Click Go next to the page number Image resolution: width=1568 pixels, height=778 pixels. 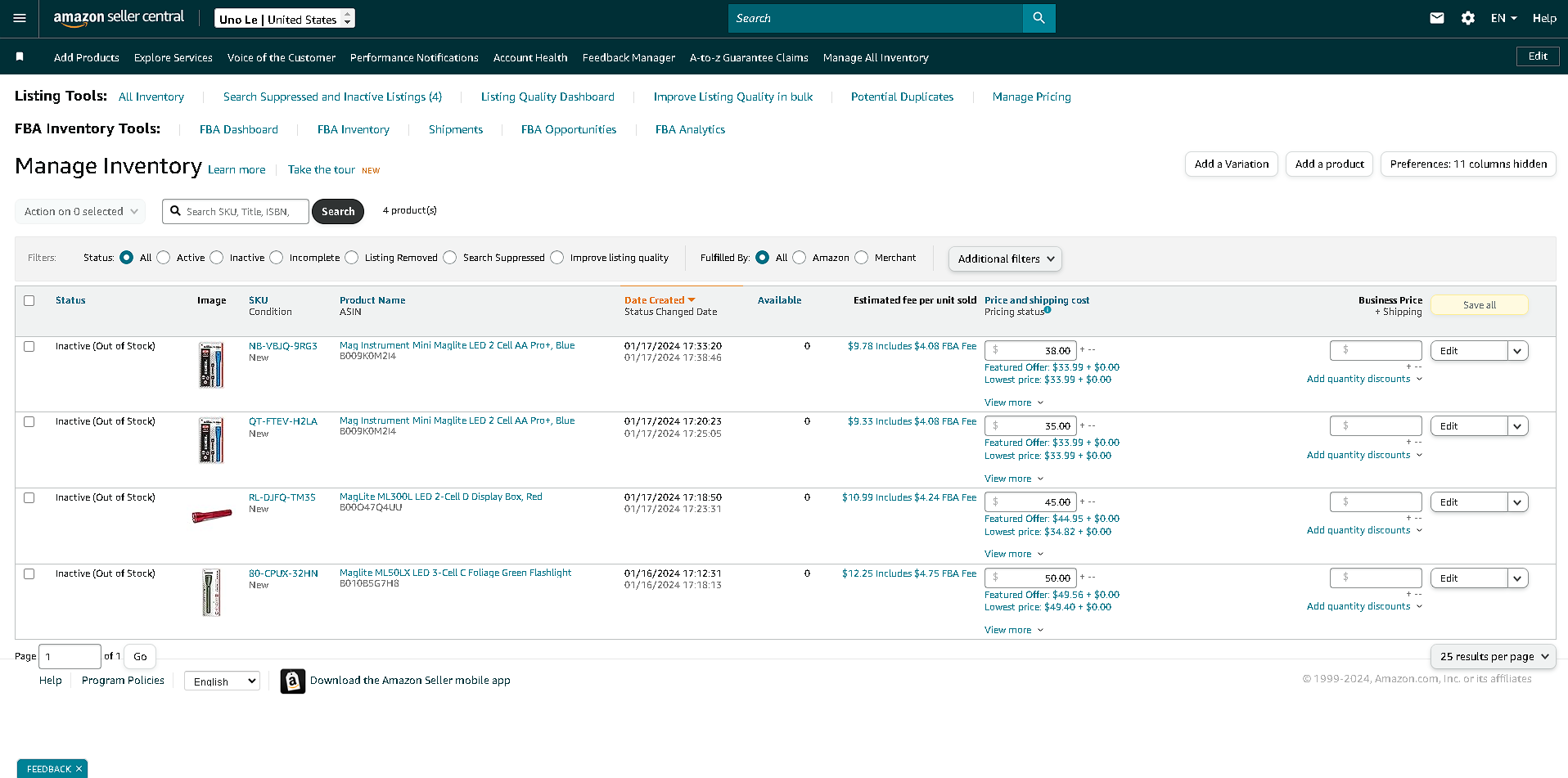[x=140, y=656]
